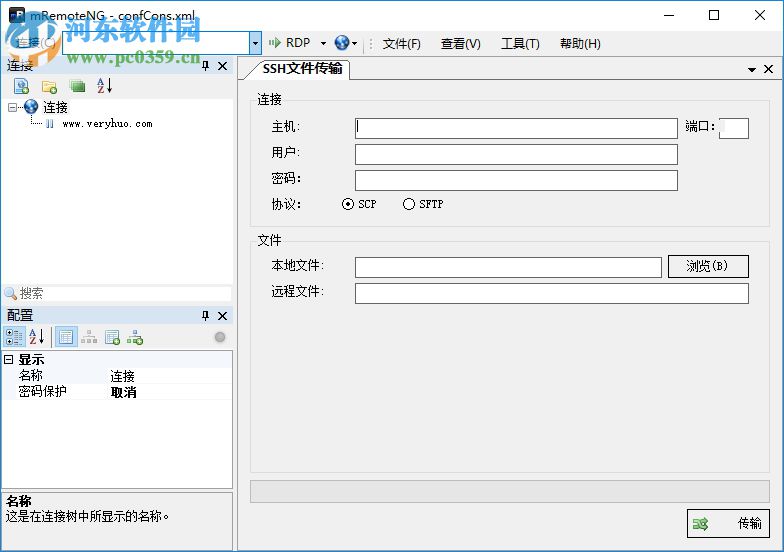The width and height of the screenshot is (784, 552).
Task: Pin the 连接 panel with the pushpin icon
Action: pos(206,66)
